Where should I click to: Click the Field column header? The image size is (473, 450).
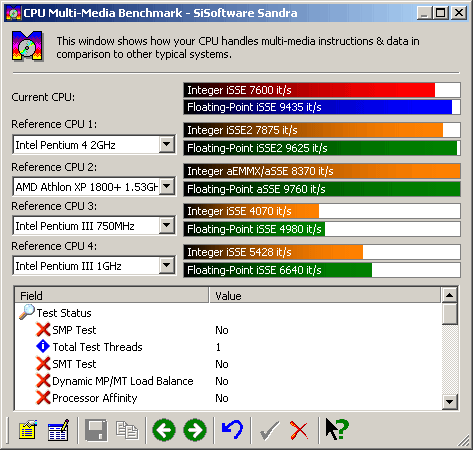112,295
